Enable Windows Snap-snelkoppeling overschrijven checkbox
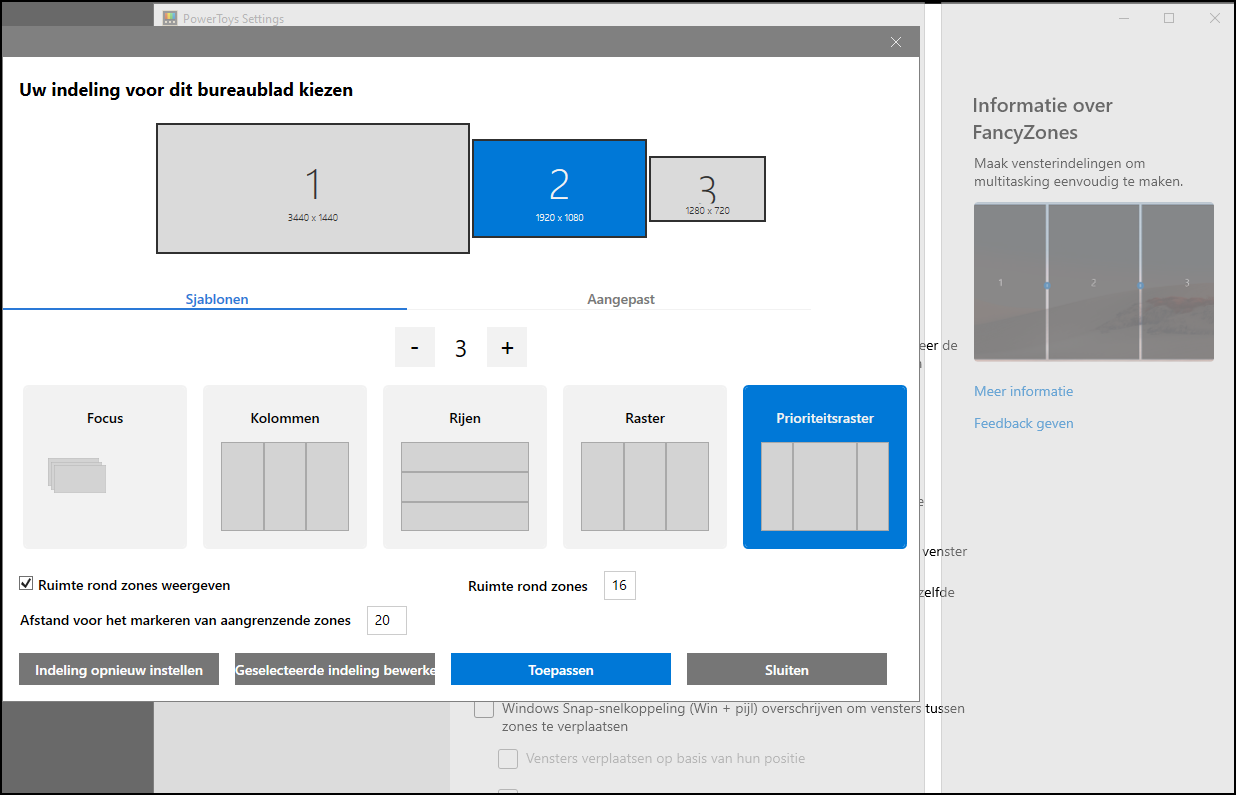This screenshot has height=795, width=1236. (x=484, y=709)
